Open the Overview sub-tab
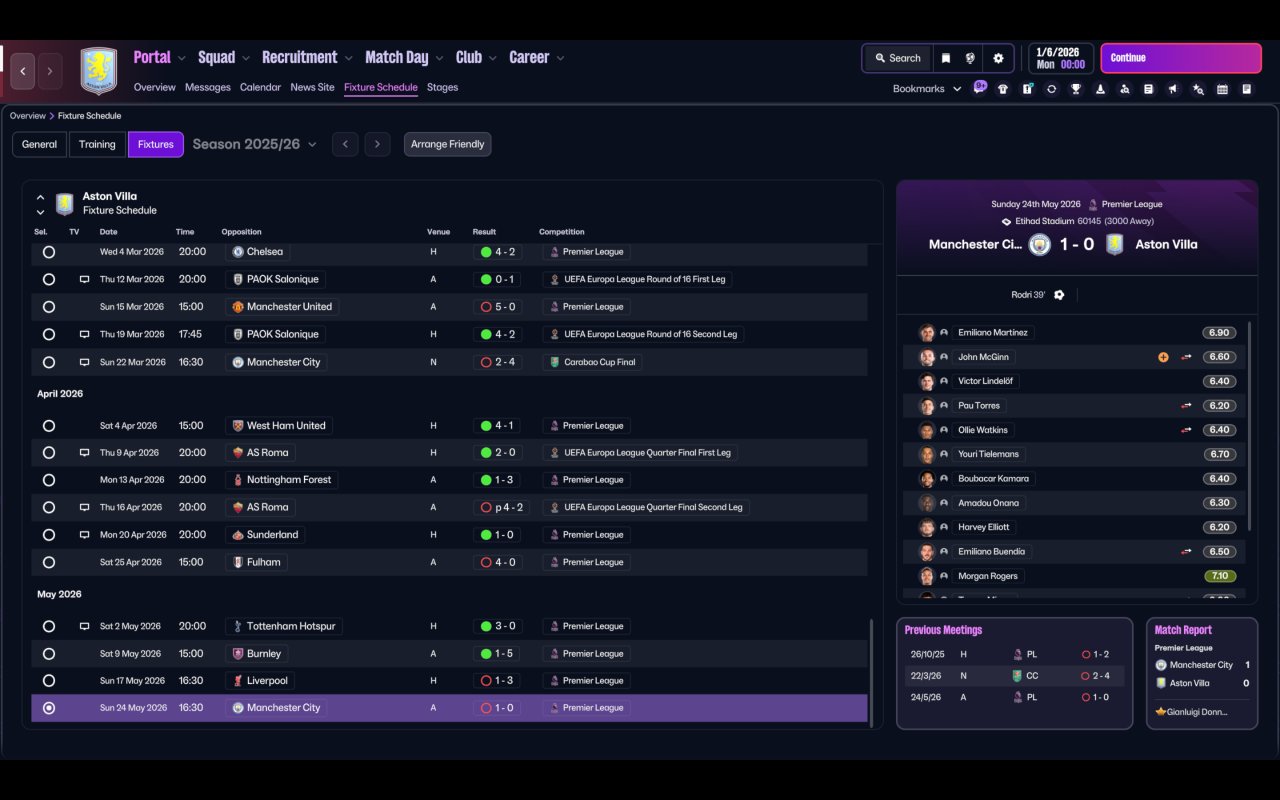The width and height of the screenshot is (1280, 800). [155, 87]
